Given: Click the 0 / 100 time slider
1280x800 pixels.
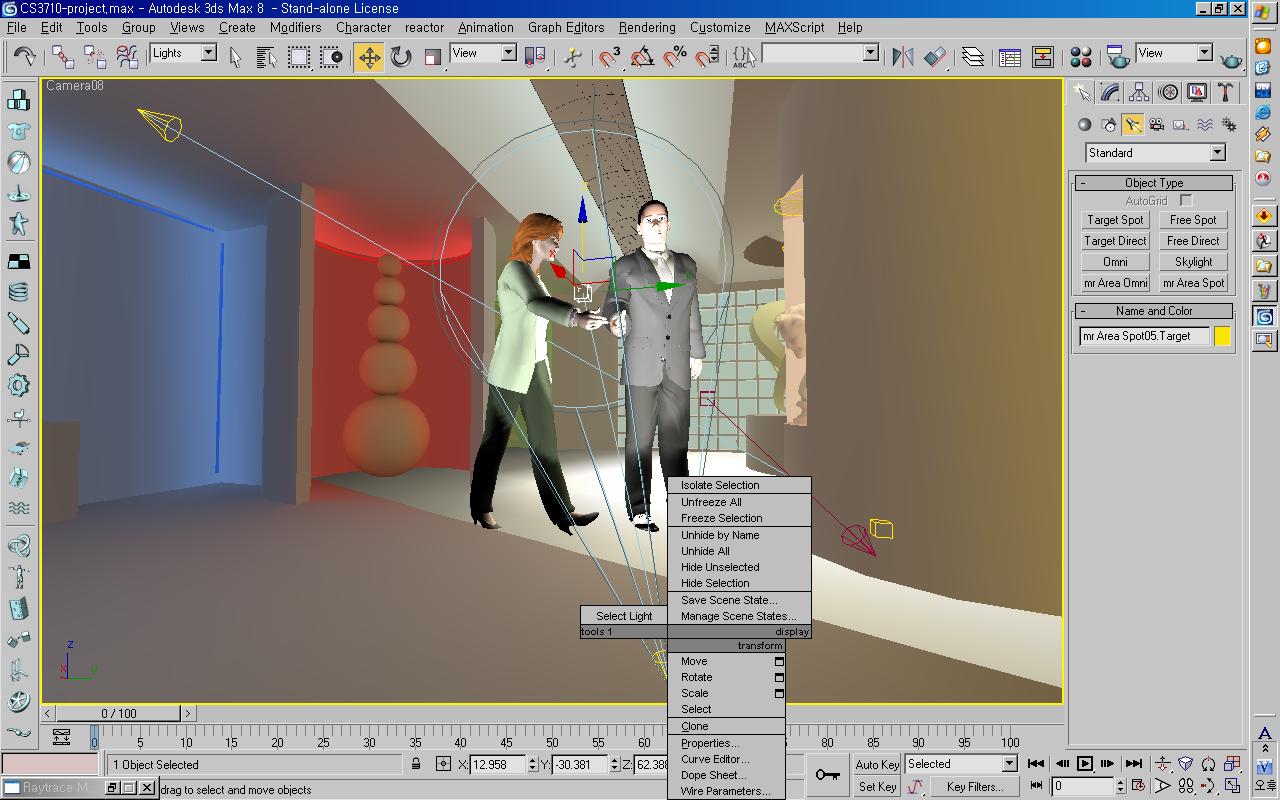Looking at the screenshot, I should click(x=119, y=713).
